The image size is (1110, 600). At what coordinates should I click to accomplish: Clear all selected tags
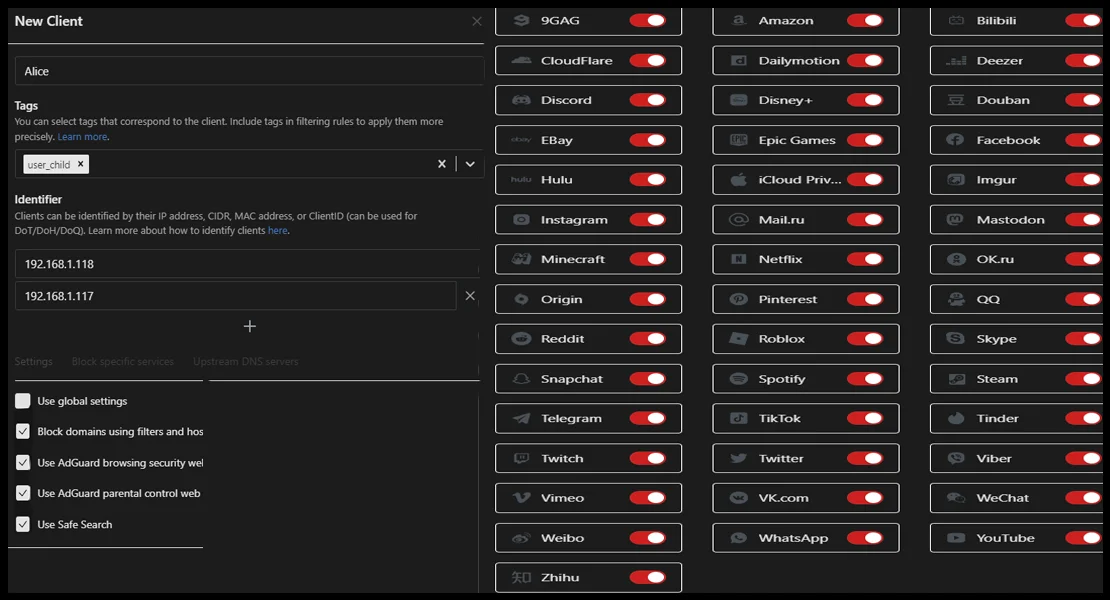click(x=442, y=164)
